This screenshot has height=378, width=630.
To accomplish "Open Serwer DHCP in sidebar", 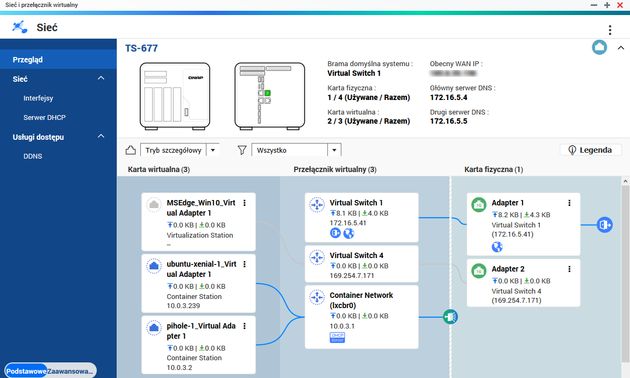I will point(44,117).
